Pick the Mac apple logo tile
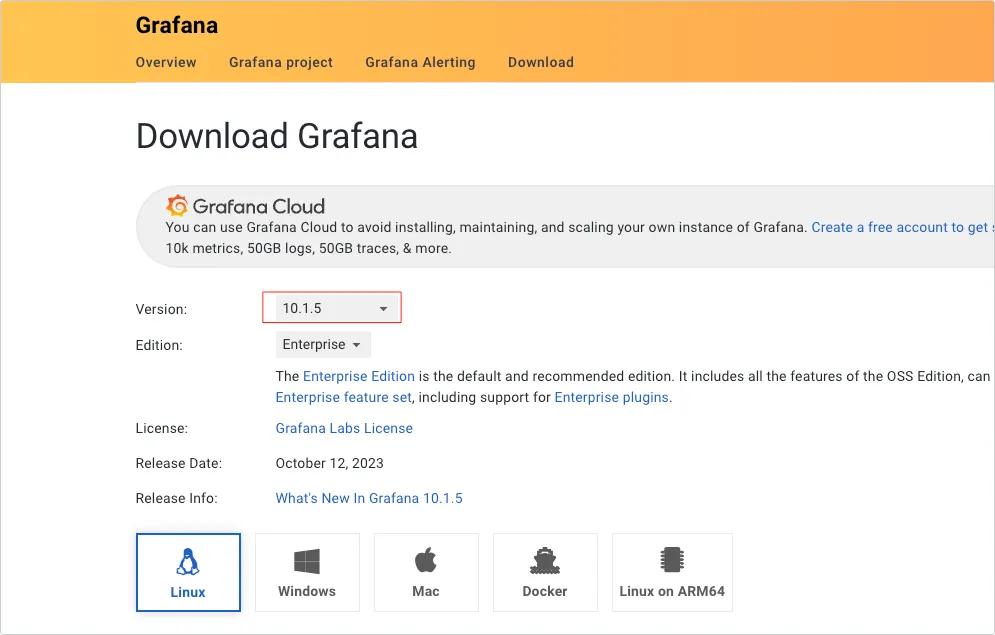Viewport: 995px width, 635px height. 426,572
